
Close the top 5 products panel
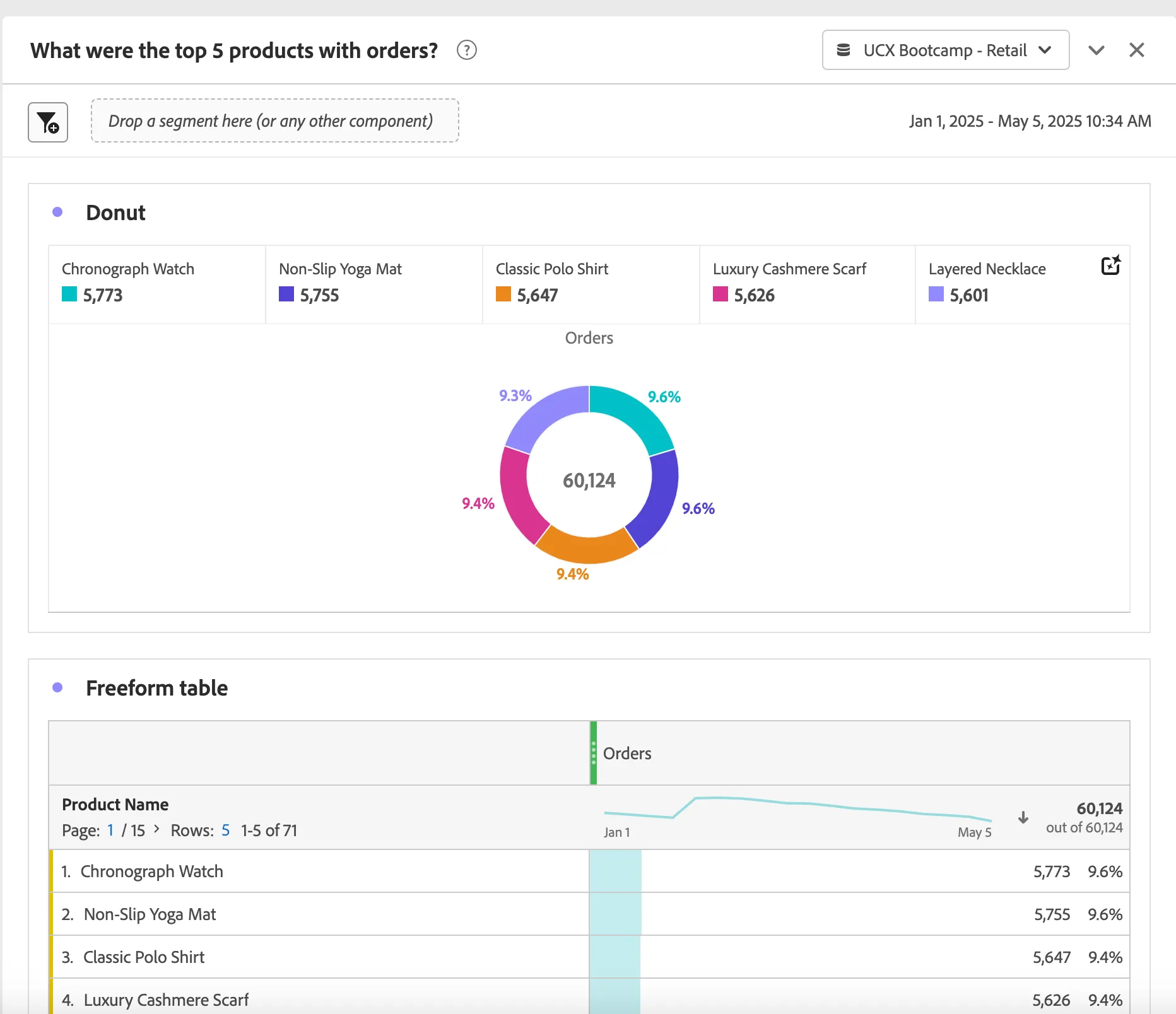(1137, 50)
